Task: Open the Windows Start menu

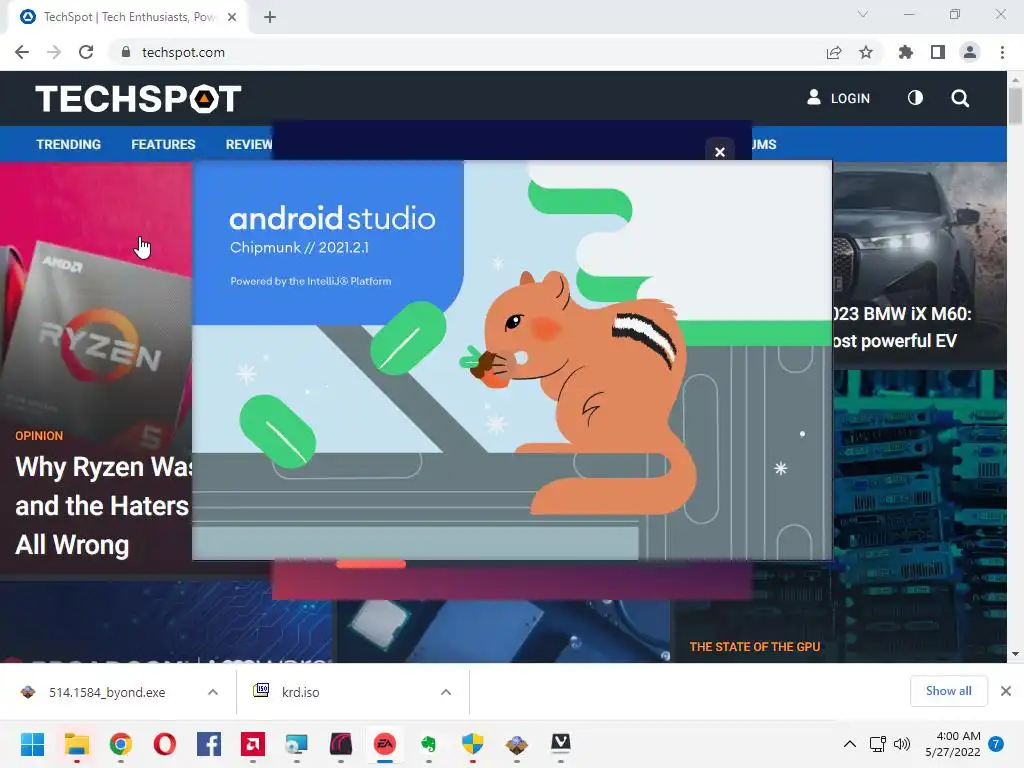Action: [32, 744]
